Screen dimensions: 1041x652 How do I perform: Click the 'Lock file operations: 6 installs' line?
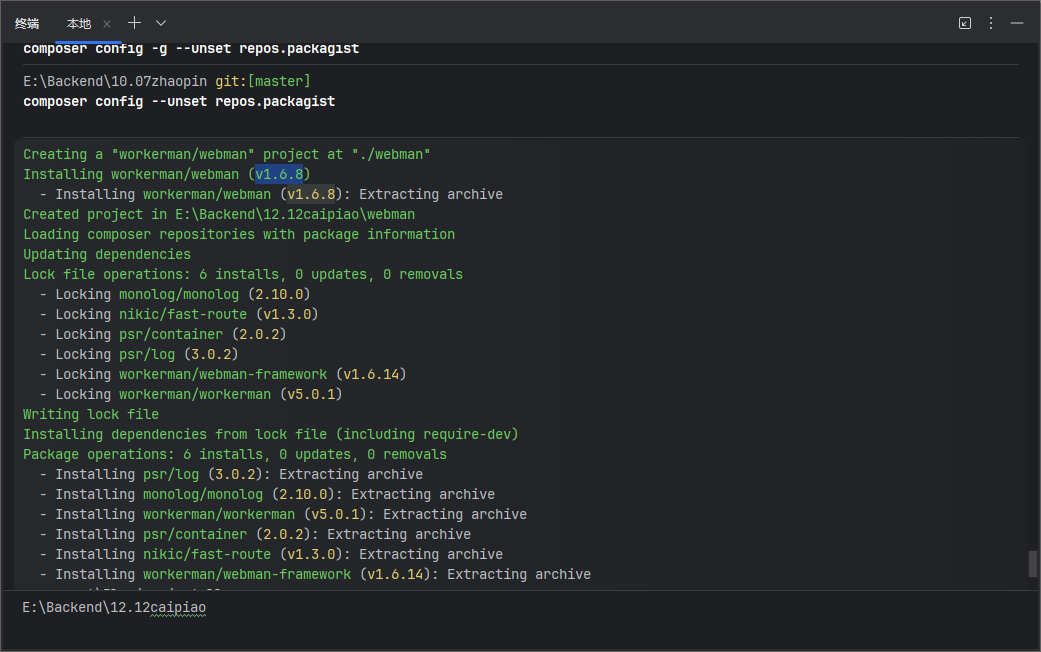[x=243, y=274]
